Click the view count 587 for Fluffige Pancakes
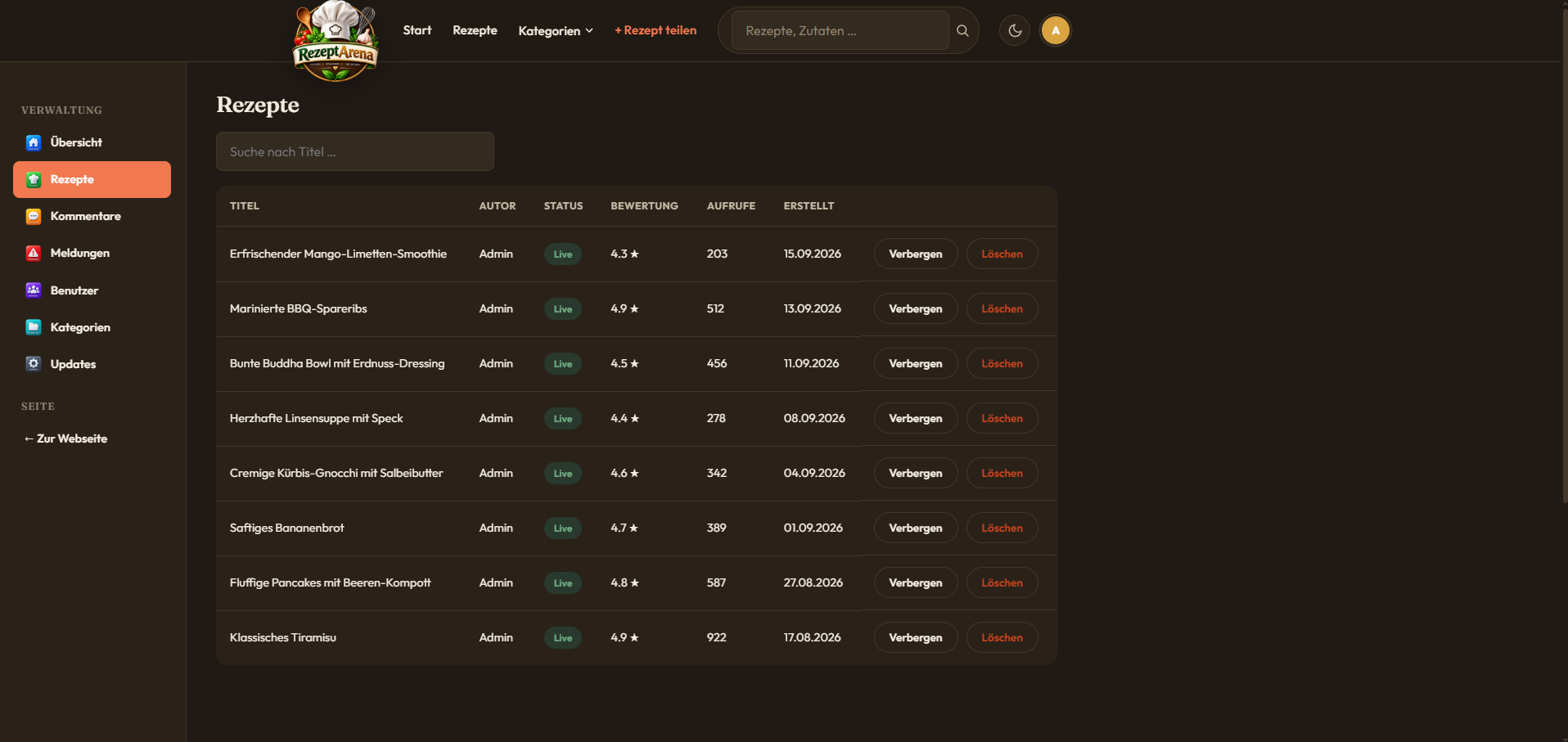1568x742 pixels. click(x=716, y=582)
